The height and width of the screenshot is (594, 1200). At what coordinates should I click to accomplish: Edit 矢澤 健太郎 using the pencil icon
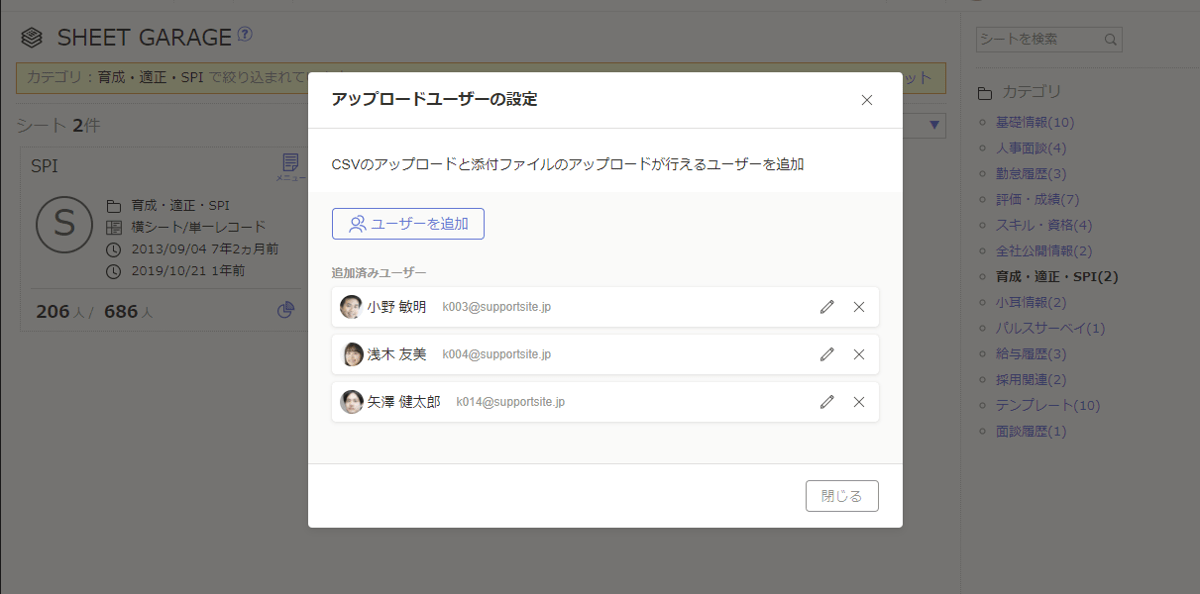(826, 402)
